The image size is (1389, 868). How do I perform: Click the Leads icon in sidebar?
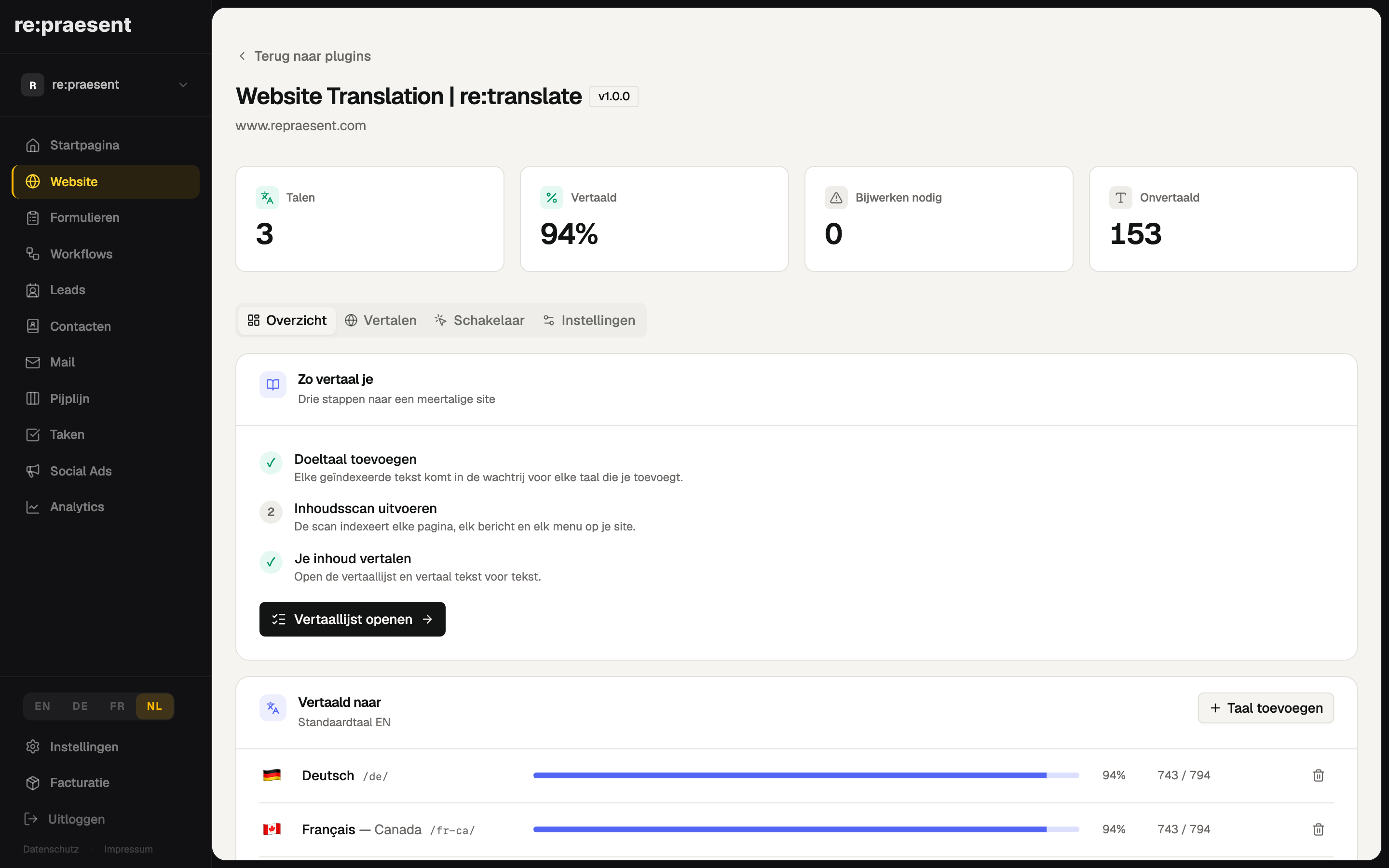pos(33,290)
